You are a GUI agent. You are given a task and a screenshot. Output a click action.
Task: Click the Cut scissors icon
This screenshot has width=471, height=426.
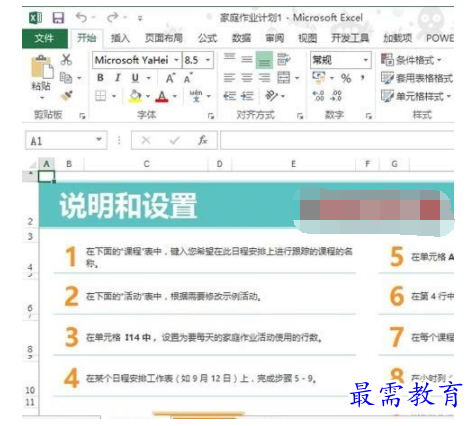[66, 60]
